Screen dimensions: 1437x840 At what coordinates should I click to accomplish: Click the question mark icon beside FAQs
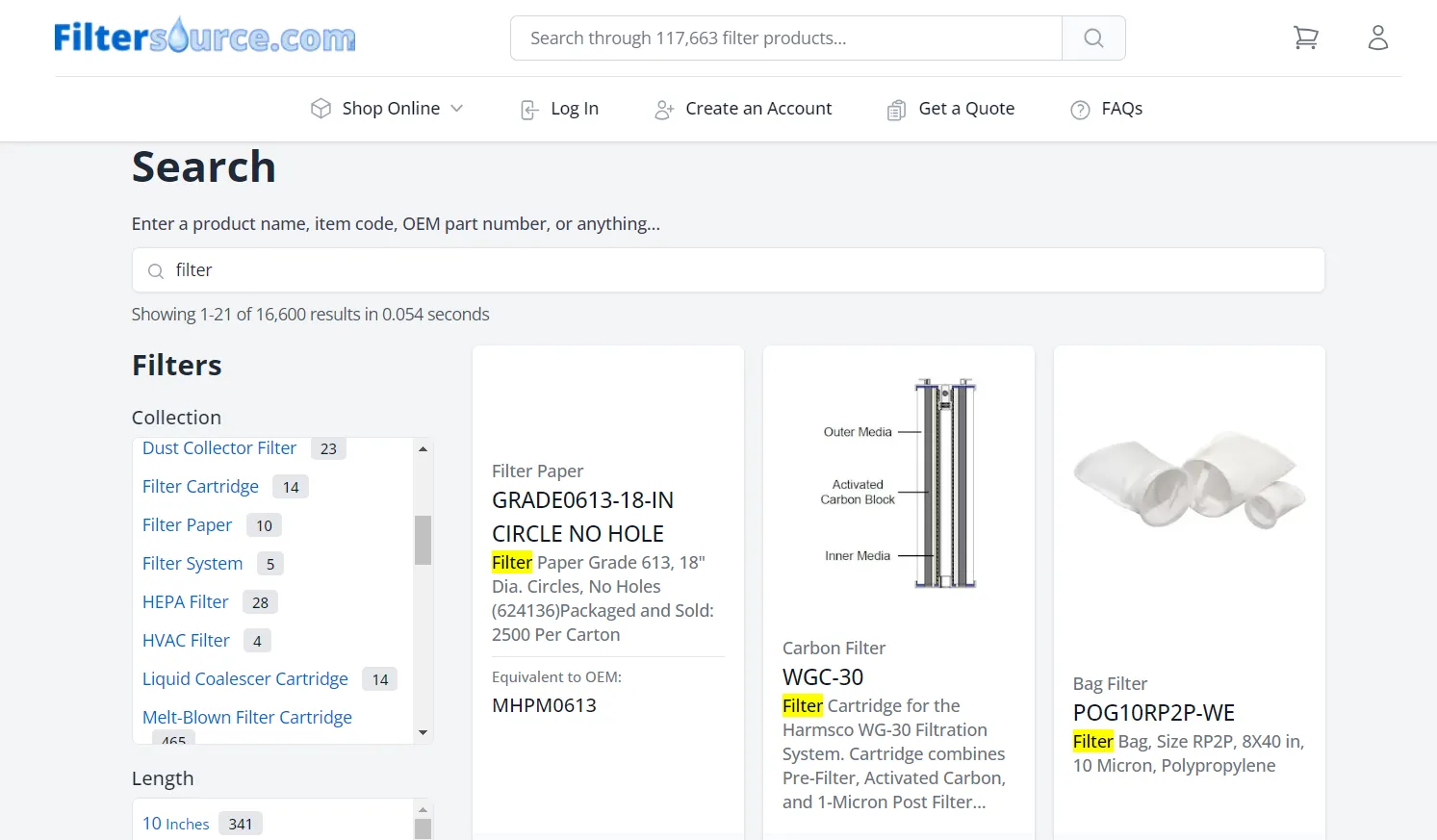point(1078,109)
